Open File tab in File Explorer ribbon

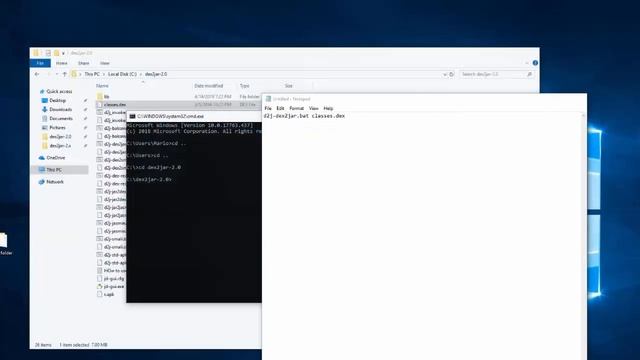[x=40, y=63]
